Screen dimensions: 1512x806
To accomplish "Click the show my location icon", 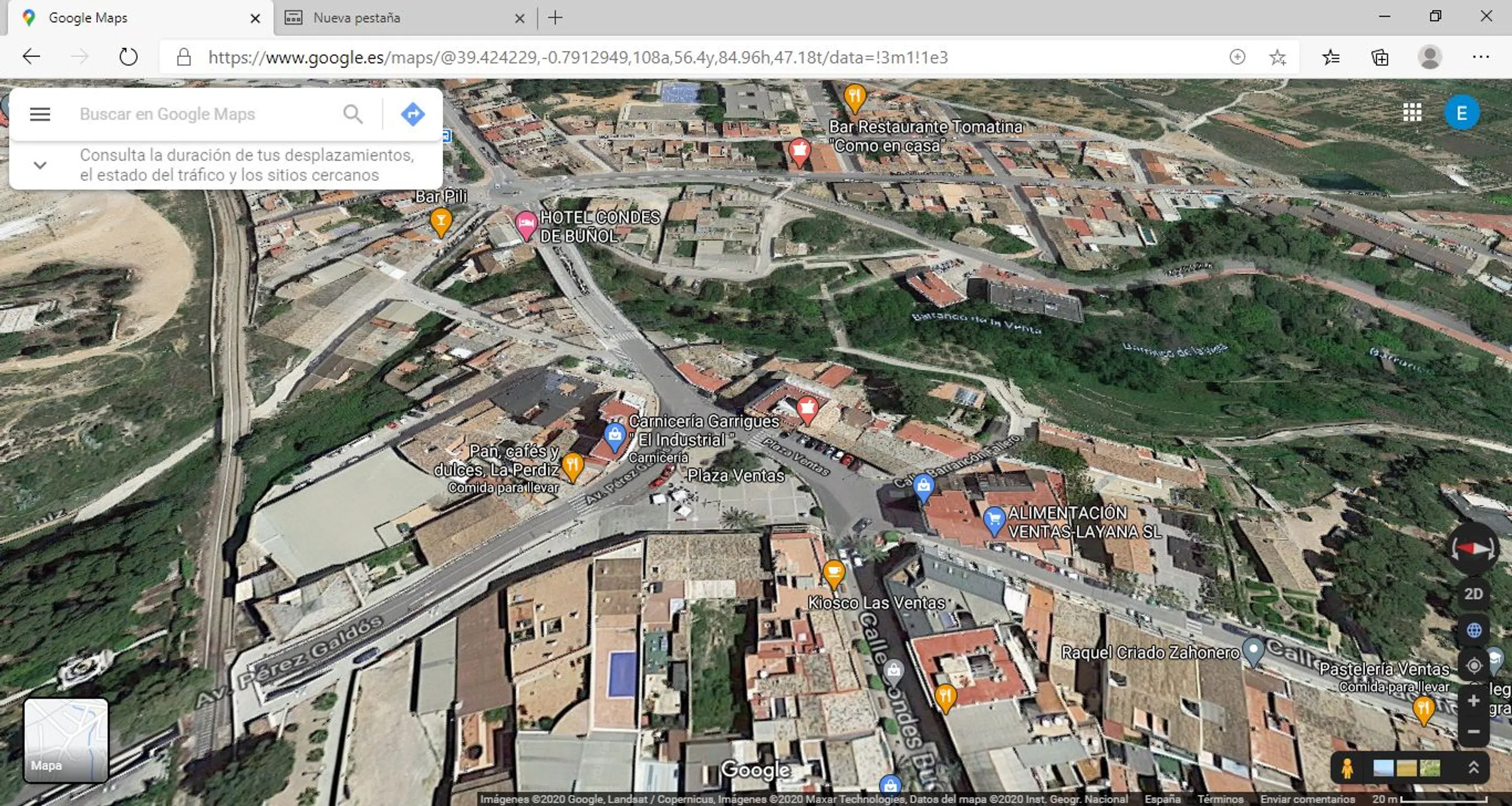I will point(1473,666).
